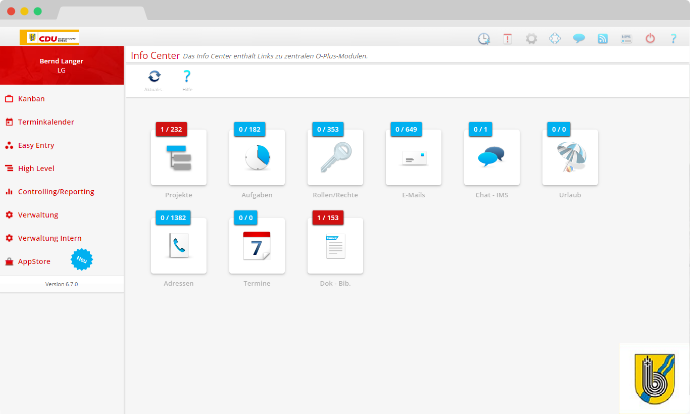
Task: Open Controlling/Reporting section
Action: (56, 192)
